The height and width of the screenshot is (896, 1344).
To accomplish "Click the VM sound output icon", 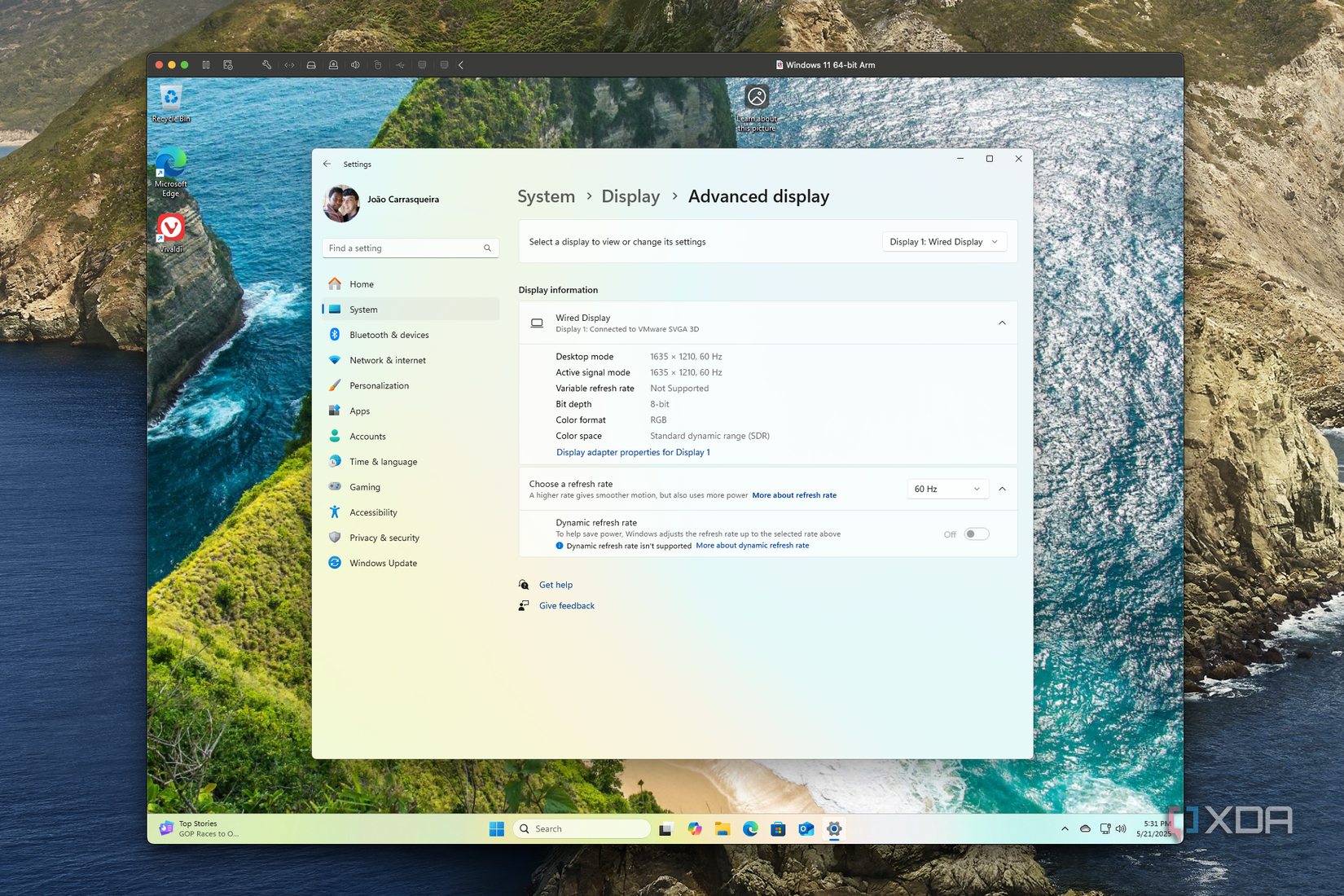I will click(355, 64).
